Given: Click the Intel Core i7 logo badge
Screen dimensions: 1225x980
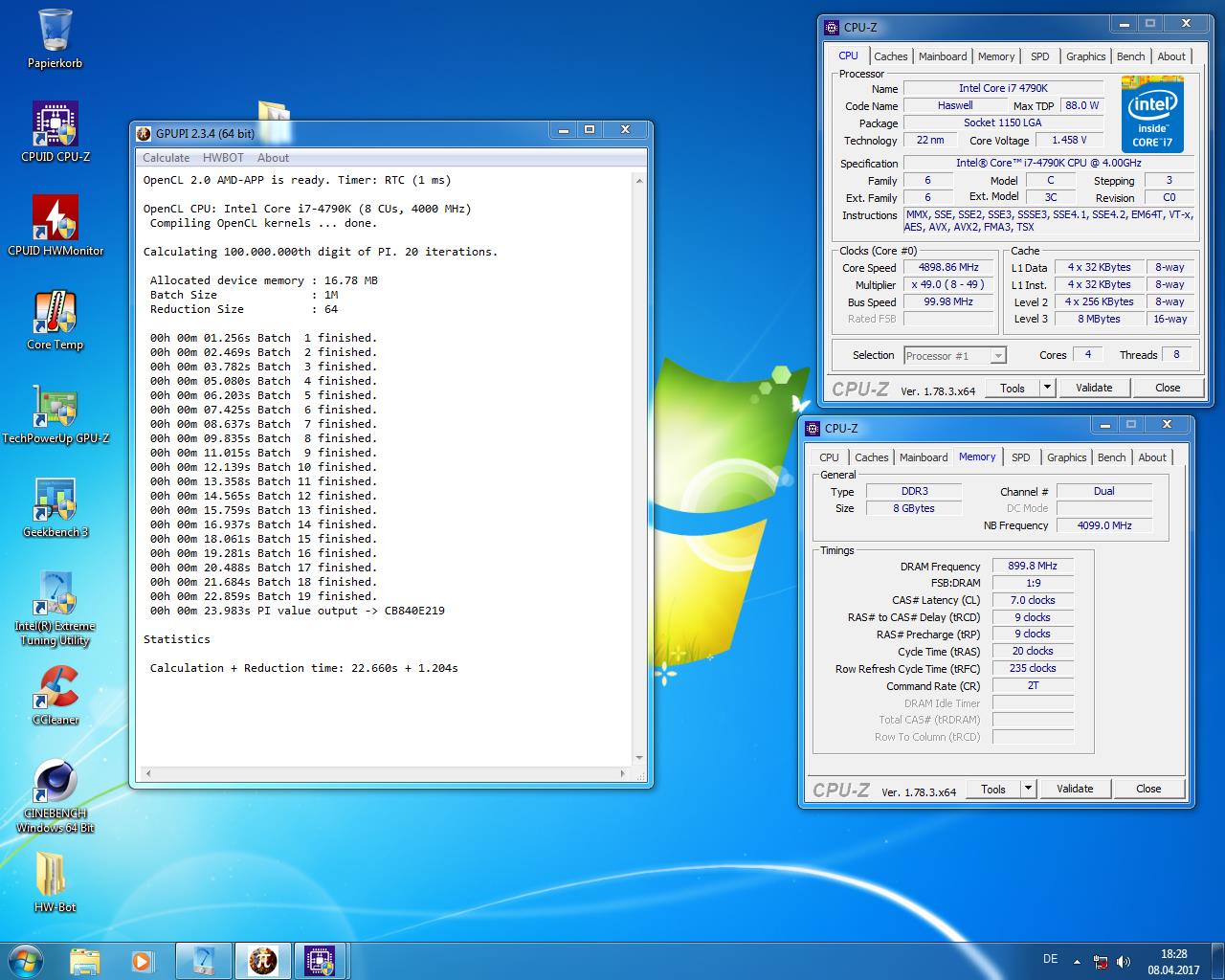Looking at the screenshot, I should (x=1152, y=115).
